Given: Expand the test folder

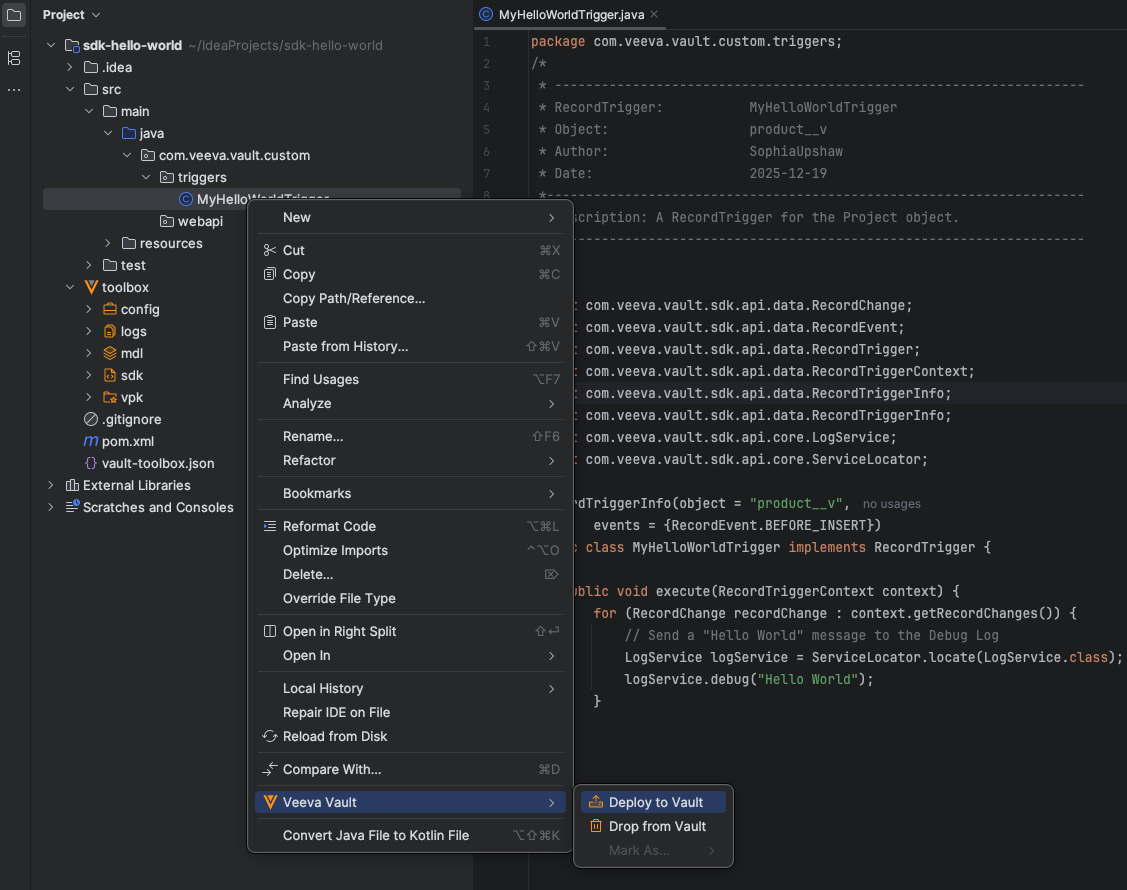Looking at the screenshot, I should (x=88, y=265).
